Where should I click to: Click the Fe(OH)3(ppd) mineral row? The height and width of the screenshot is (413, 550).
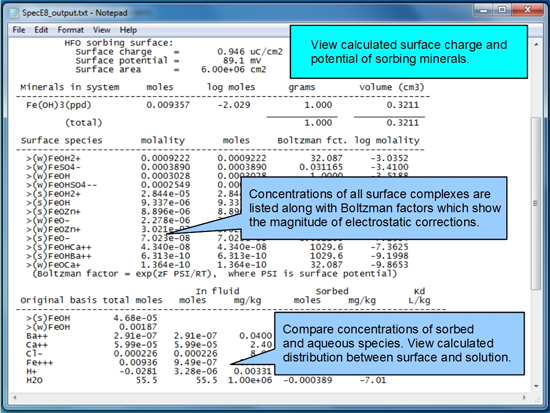[x=222, y=105]
